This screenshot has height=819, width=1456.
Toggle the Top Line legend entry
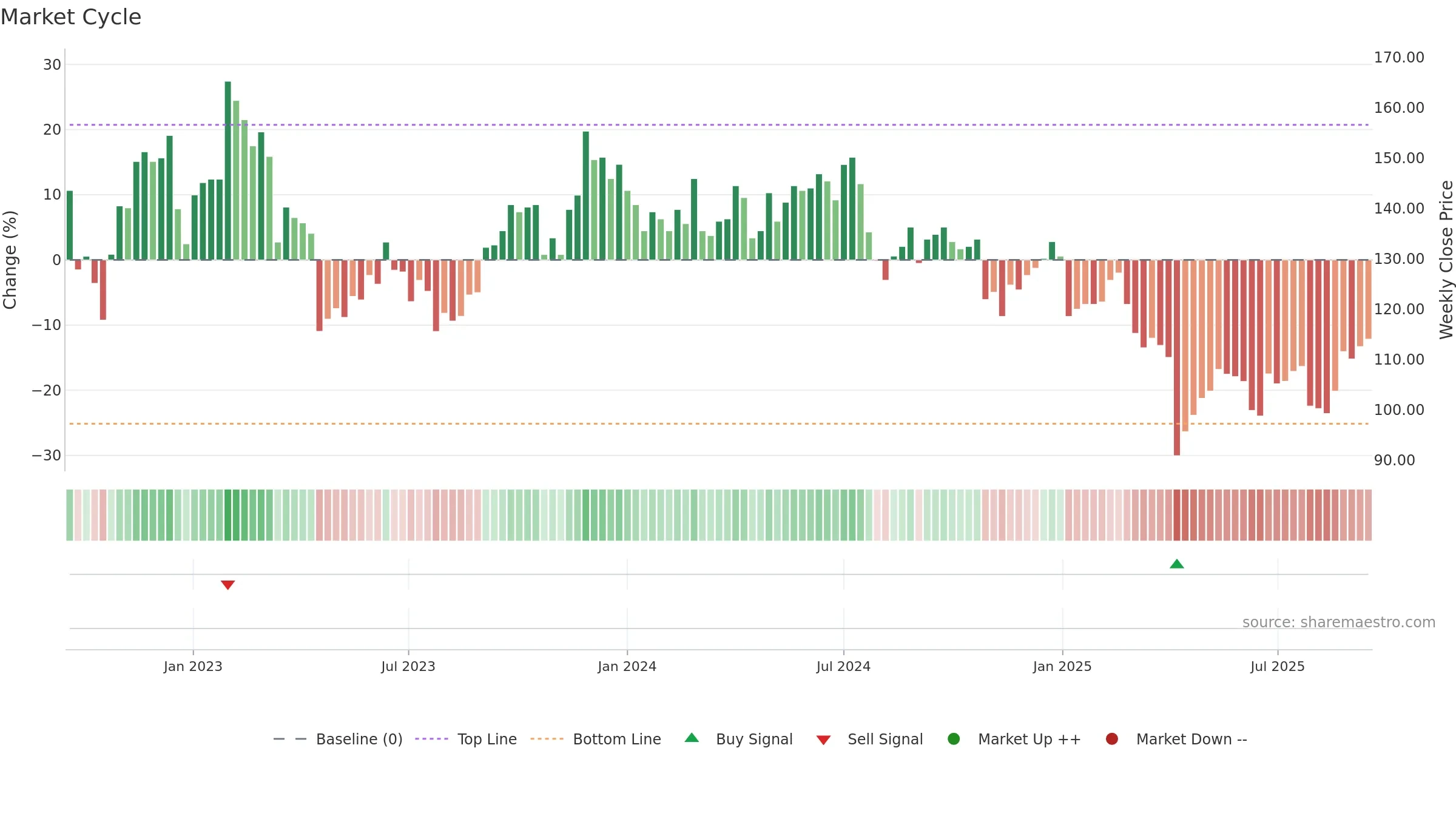point(466,739)
